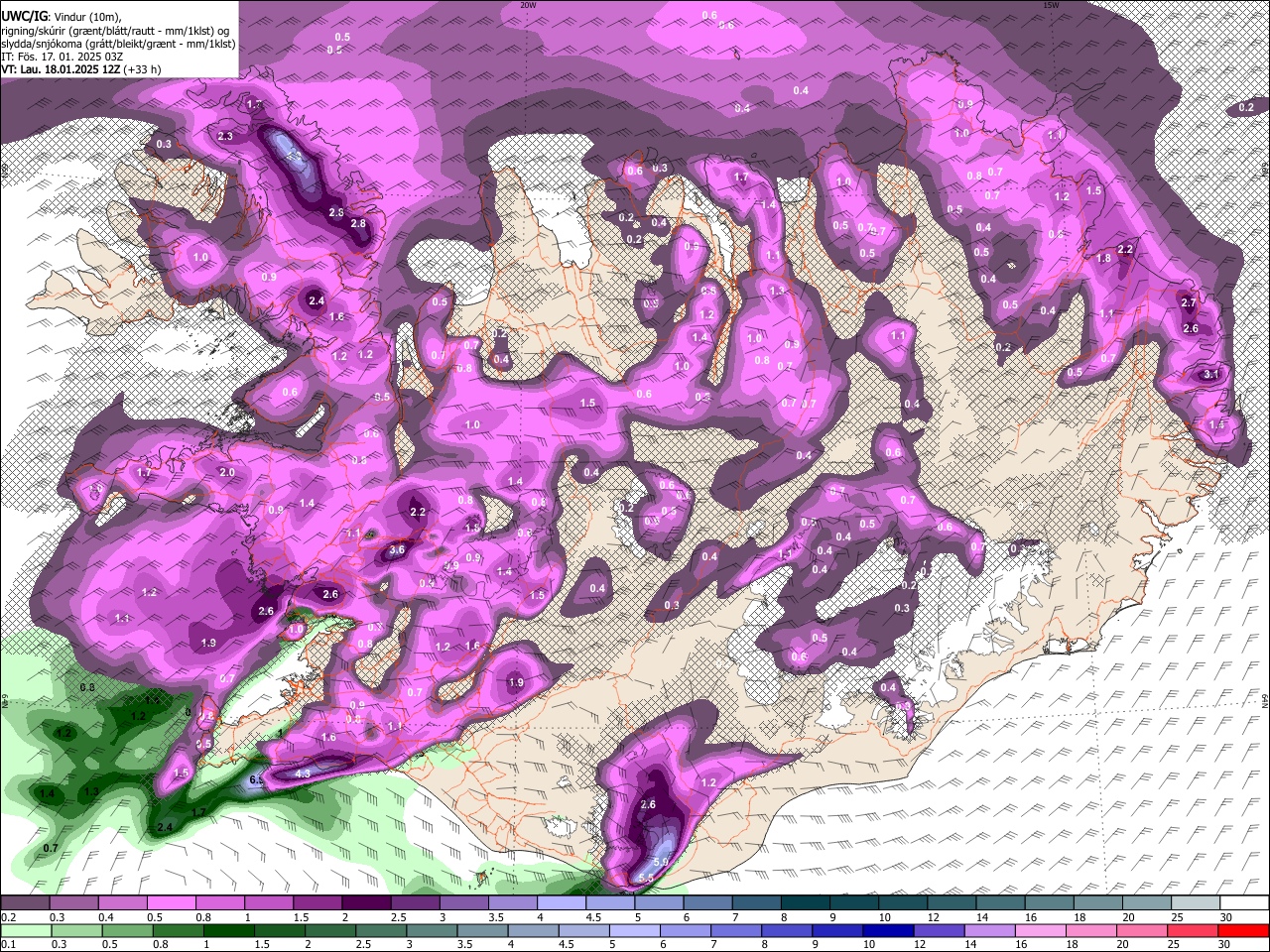Click the 30 label in the purple snow legend

(1226, 917)
